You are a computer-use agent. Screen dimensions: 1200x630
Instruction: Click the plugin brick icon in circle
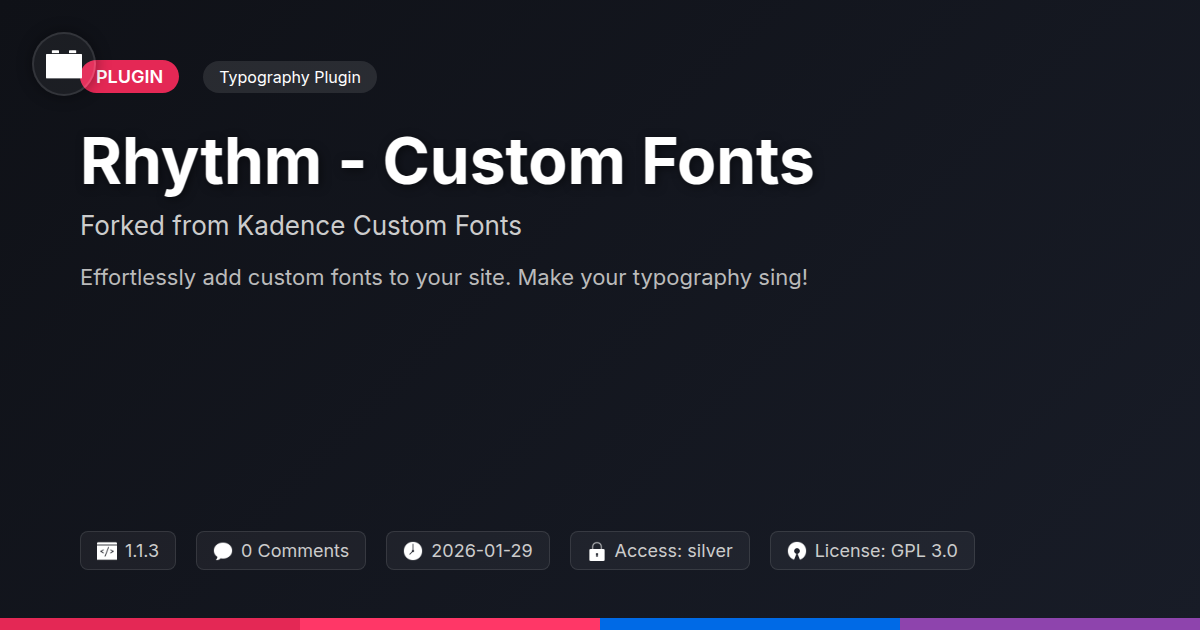click(64, 64)
